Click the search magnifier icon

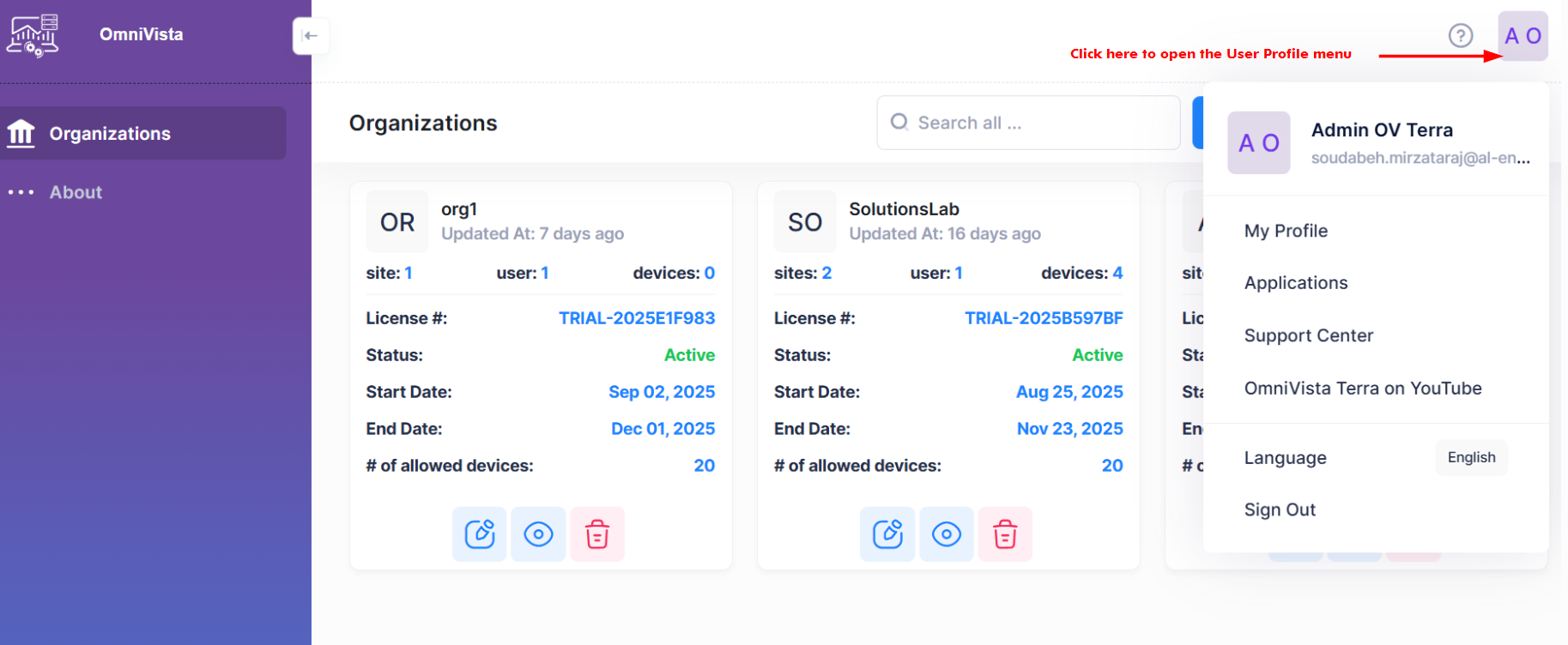(x=899, y=122)
